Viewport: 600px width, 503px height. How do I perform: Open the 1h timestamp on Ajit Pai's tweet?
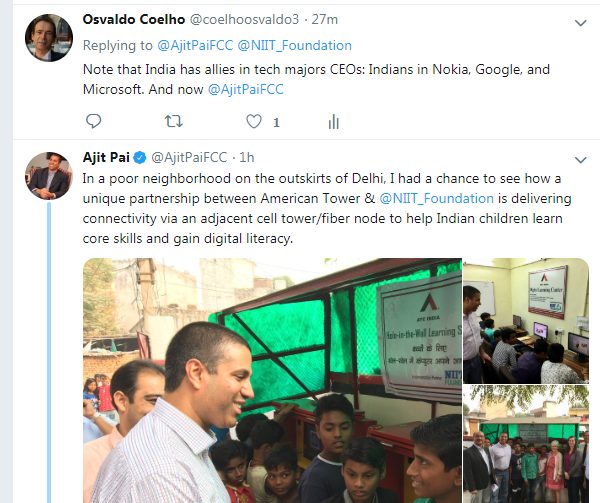[247, 158]
